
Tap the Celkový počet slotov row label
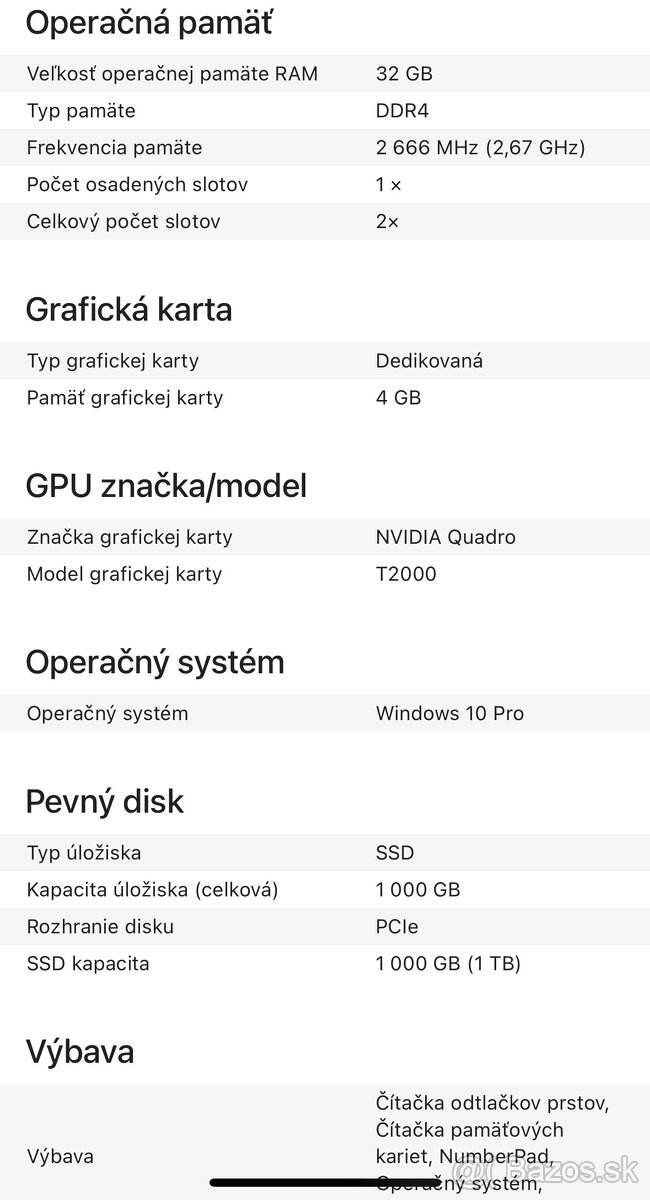coord(123,221)
